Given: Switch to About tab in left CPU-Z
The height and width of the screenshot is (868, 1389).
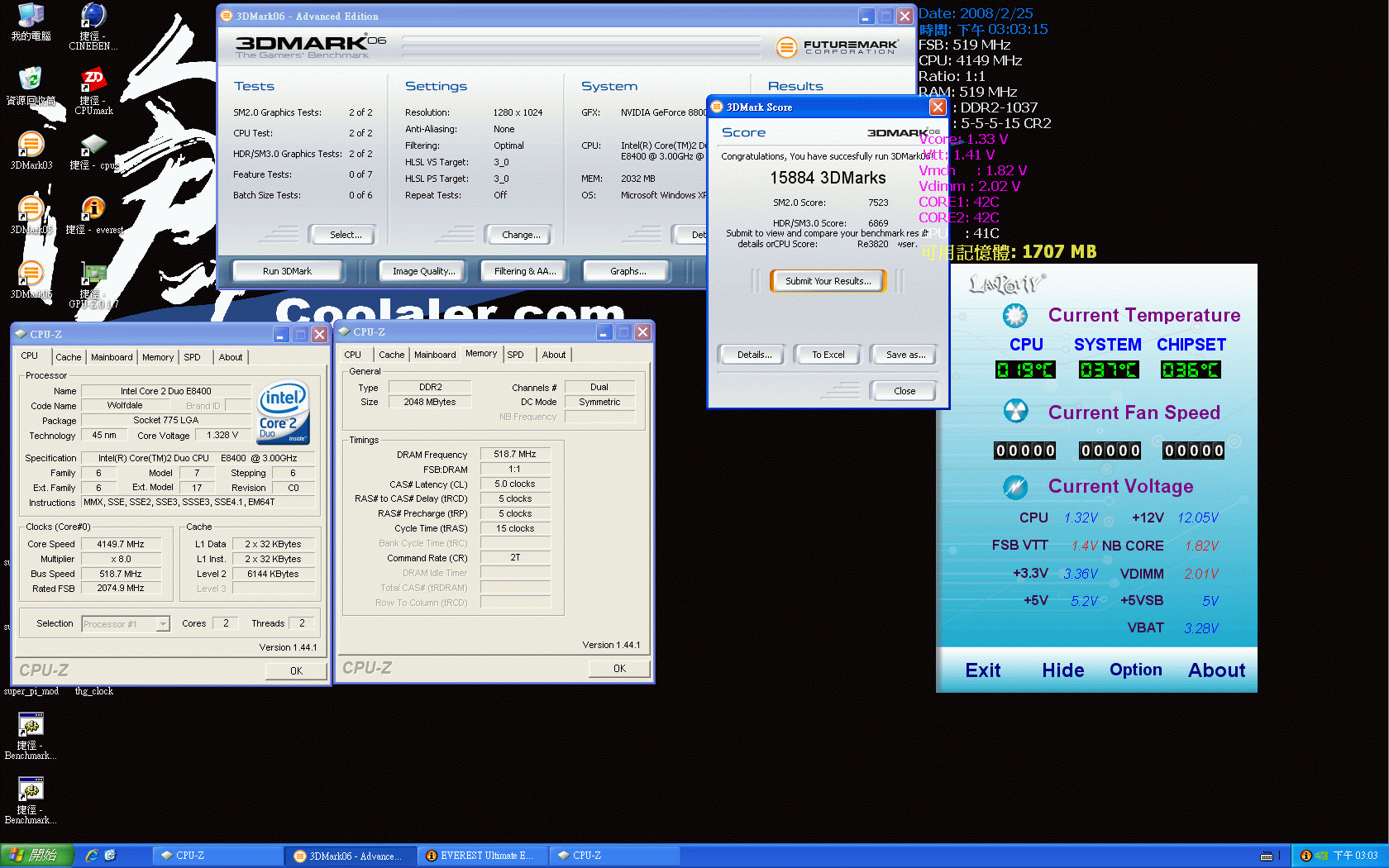Looking at the screenshot, I should (231, 357).
